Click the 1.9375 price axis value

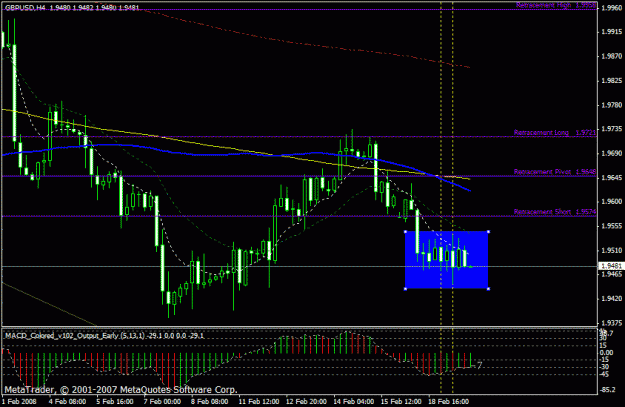pos(611,323)
